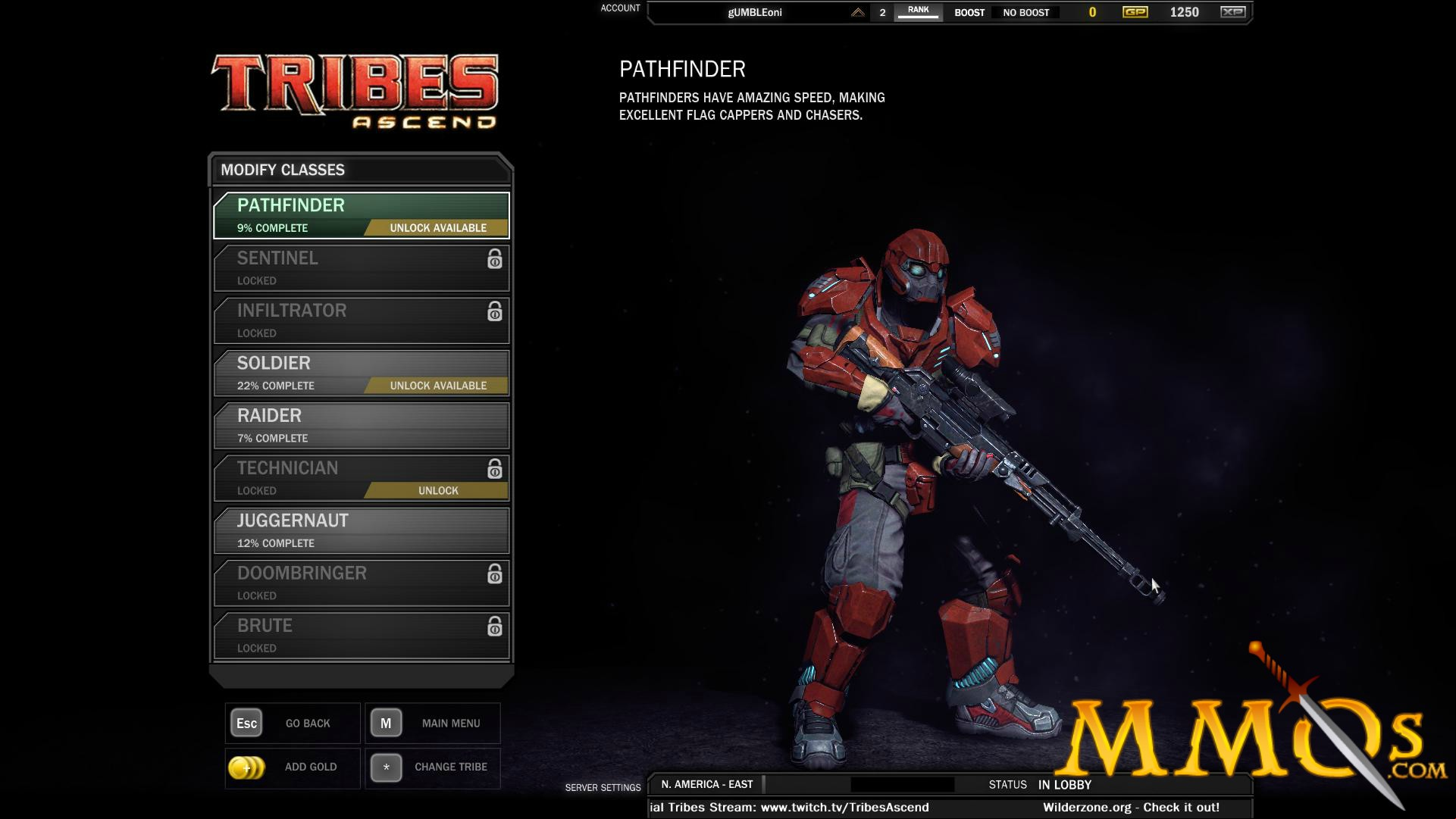The width and height of the screenshot is (1456, 819).
Task: Click the Soldier 22% Complete text
Action: pyautogui.click(x=275, y=386)
